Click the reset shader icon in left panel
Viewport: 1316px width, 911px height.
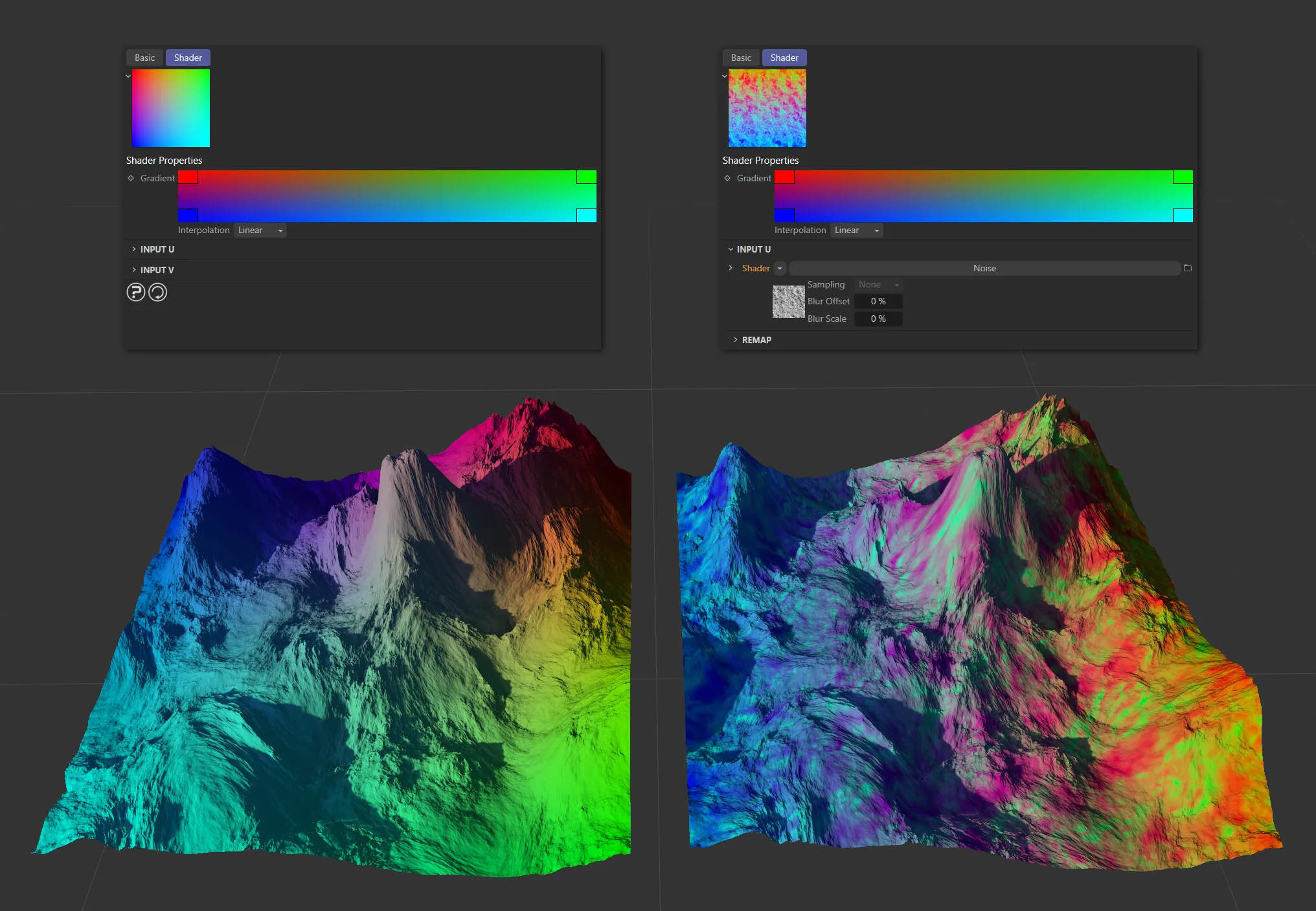click(157, 292)
